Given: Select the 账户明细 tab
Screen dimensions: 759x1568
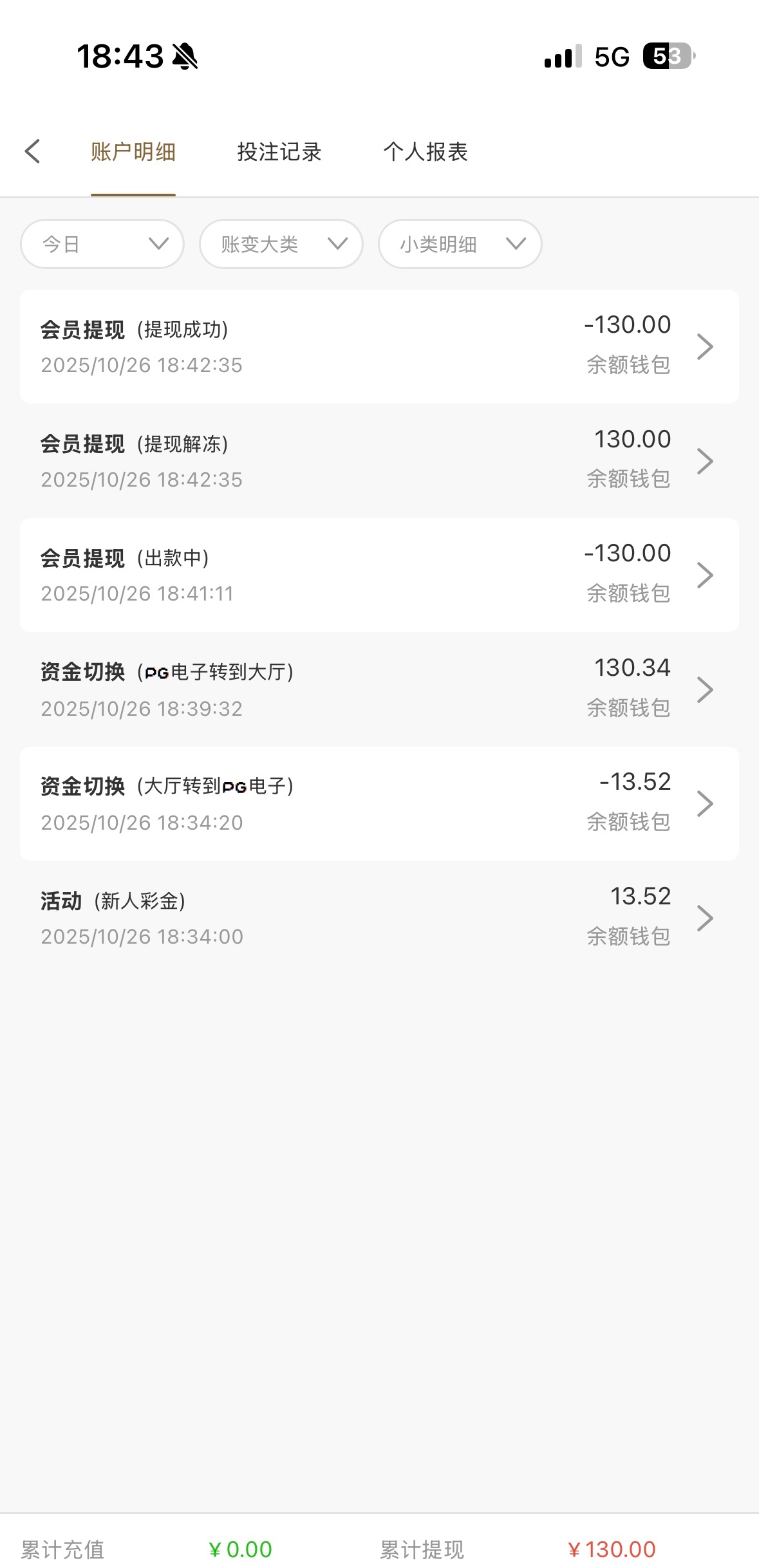Looking at the screenshot, I should click(133, 152).
